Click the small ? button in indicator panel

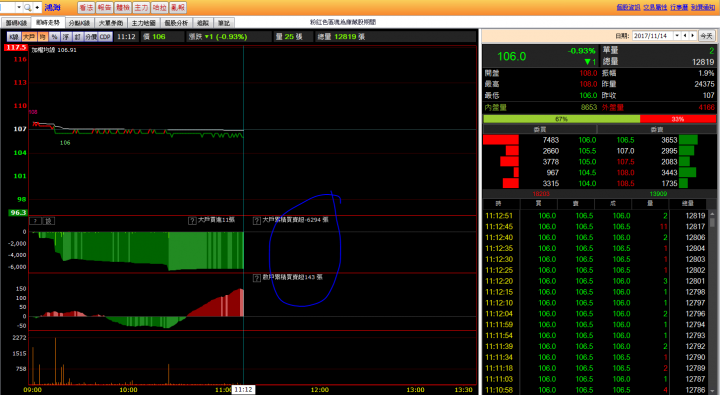[36, 221]
